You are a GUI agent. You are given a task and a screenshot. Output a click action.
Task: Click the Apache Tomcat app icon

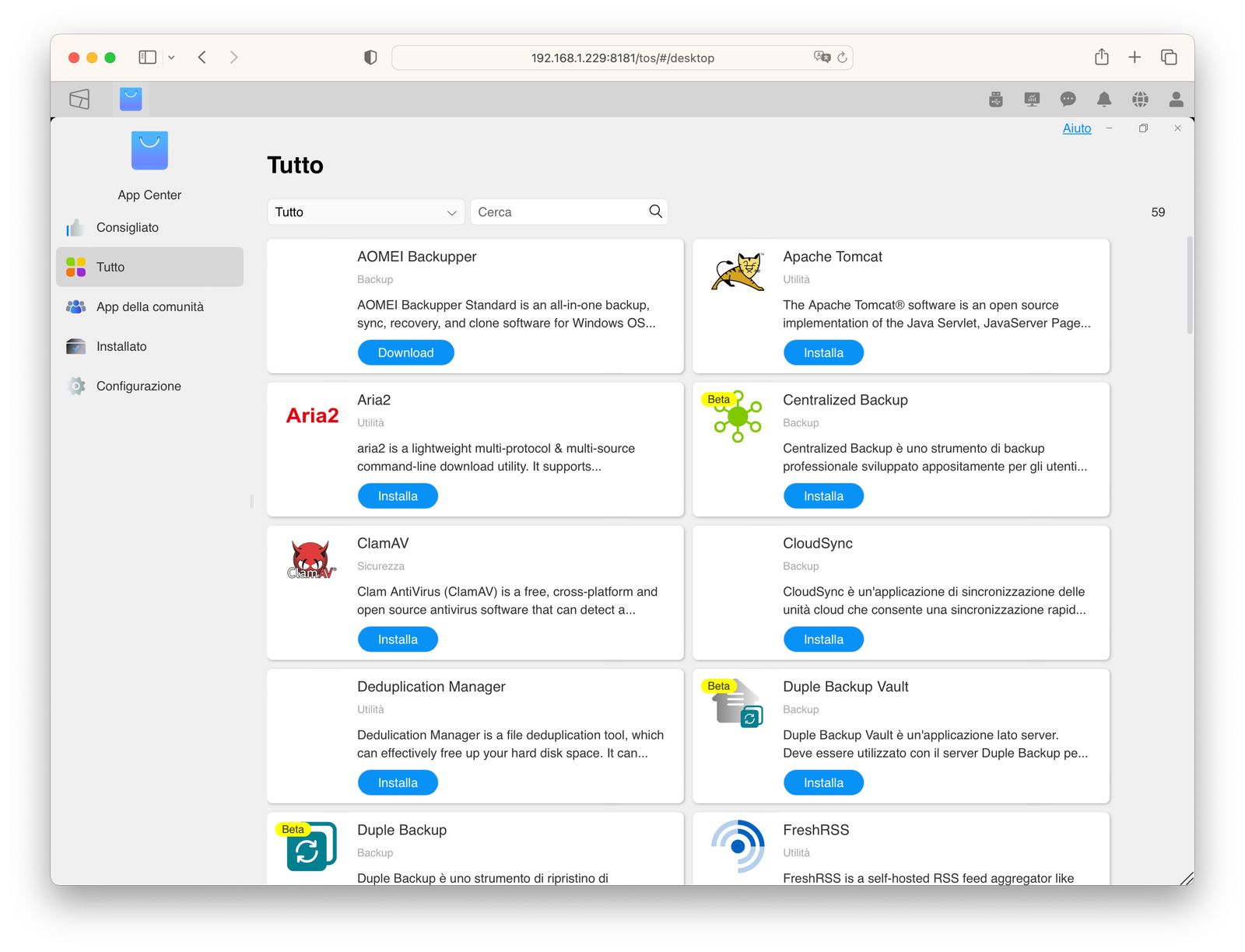(738, 271)
